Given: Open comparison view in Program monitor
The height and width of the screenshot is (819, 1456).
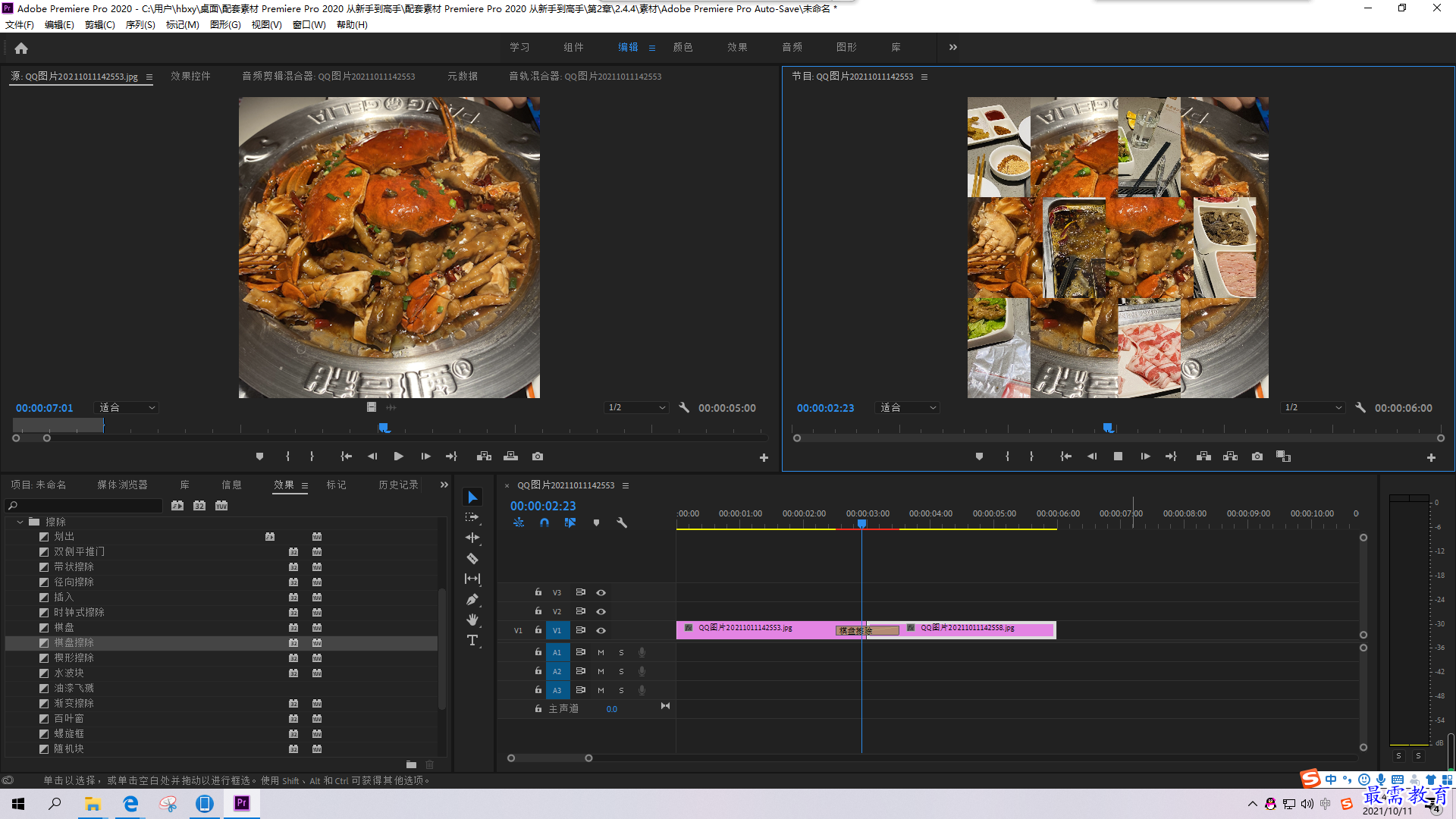Looking at the screenshot, I should (x=1283, y=456).
